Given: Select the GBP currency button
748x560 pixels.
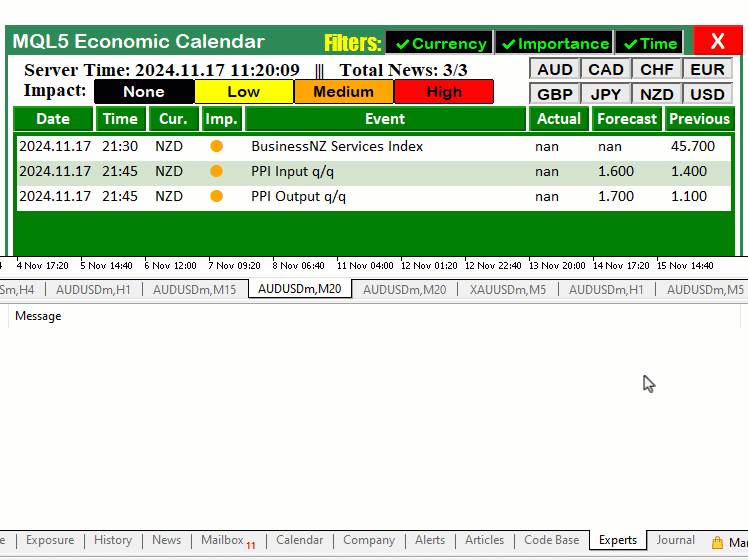Looking at the screenshot, I should tap(554, 94).
